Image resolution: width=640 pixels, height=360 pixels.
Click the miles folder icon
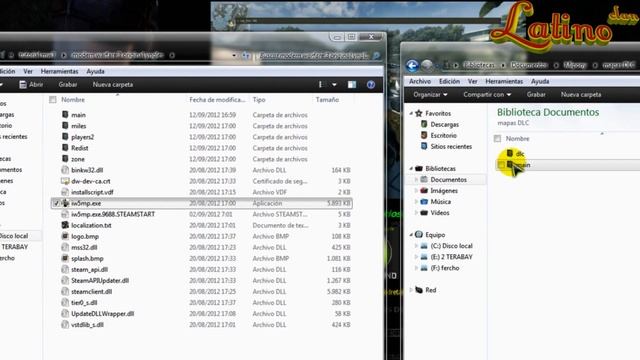pos(65,126)
